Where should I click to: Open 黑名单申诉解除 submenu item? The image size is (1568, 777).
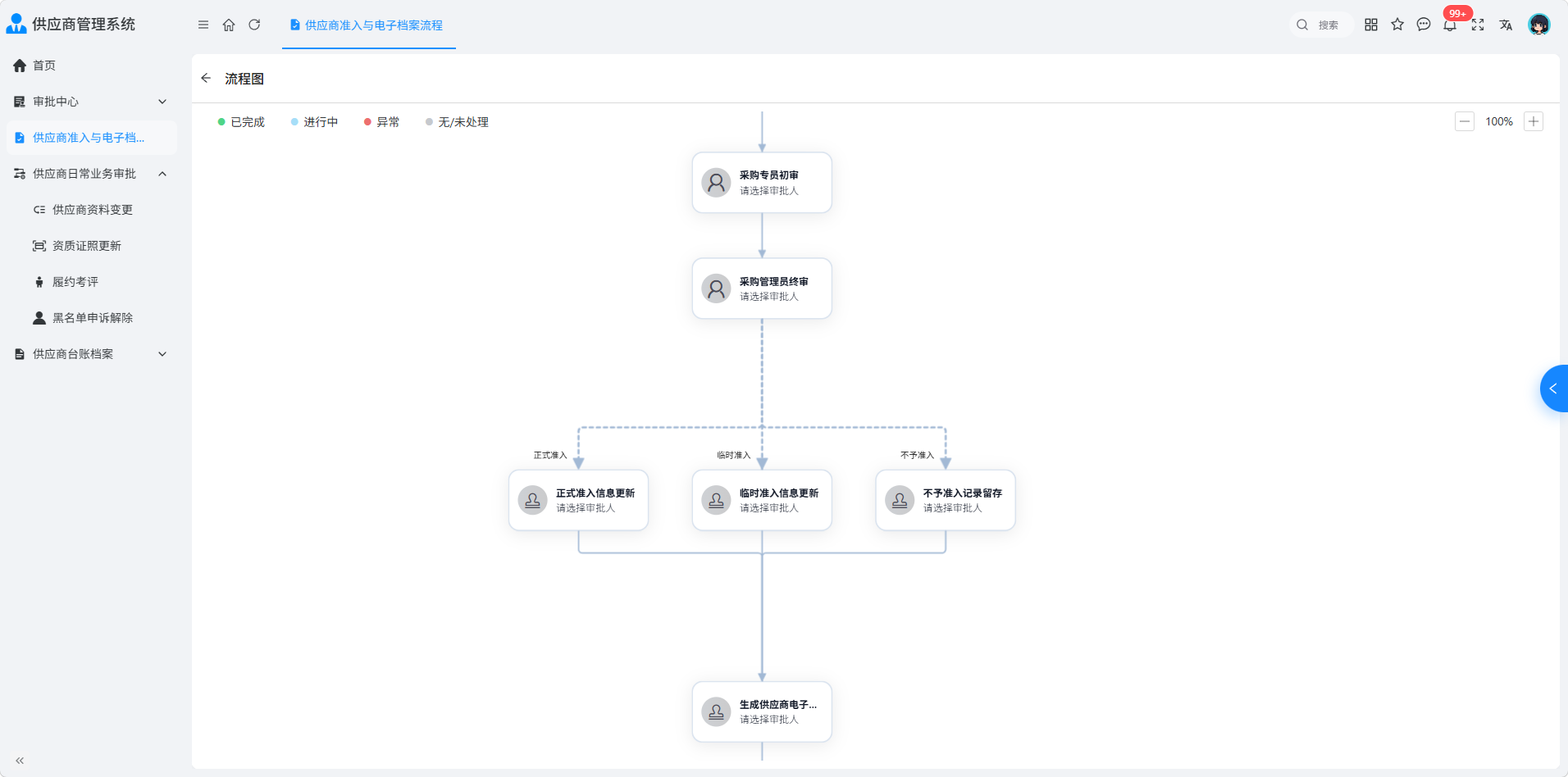tap(92, 318)
